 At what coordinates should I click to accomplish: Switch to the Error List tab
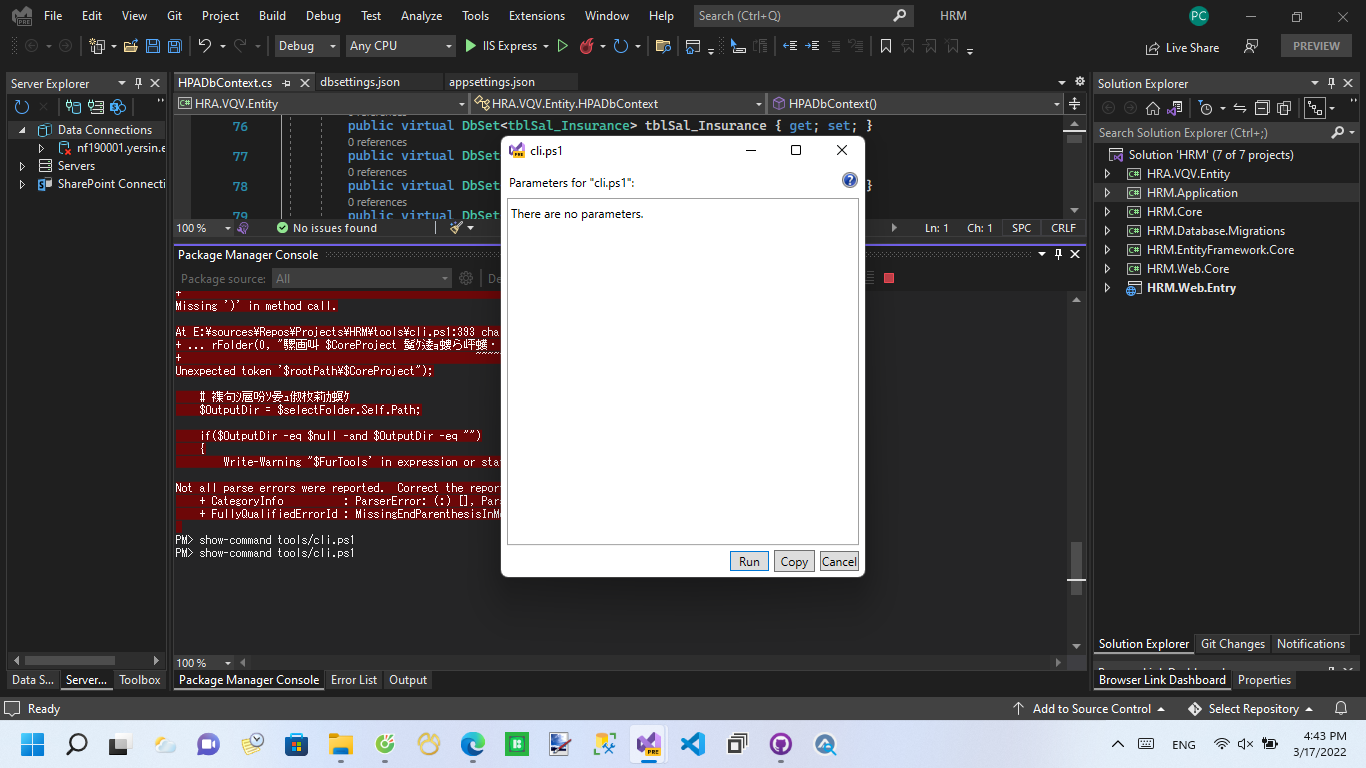(x=354, y=680)
